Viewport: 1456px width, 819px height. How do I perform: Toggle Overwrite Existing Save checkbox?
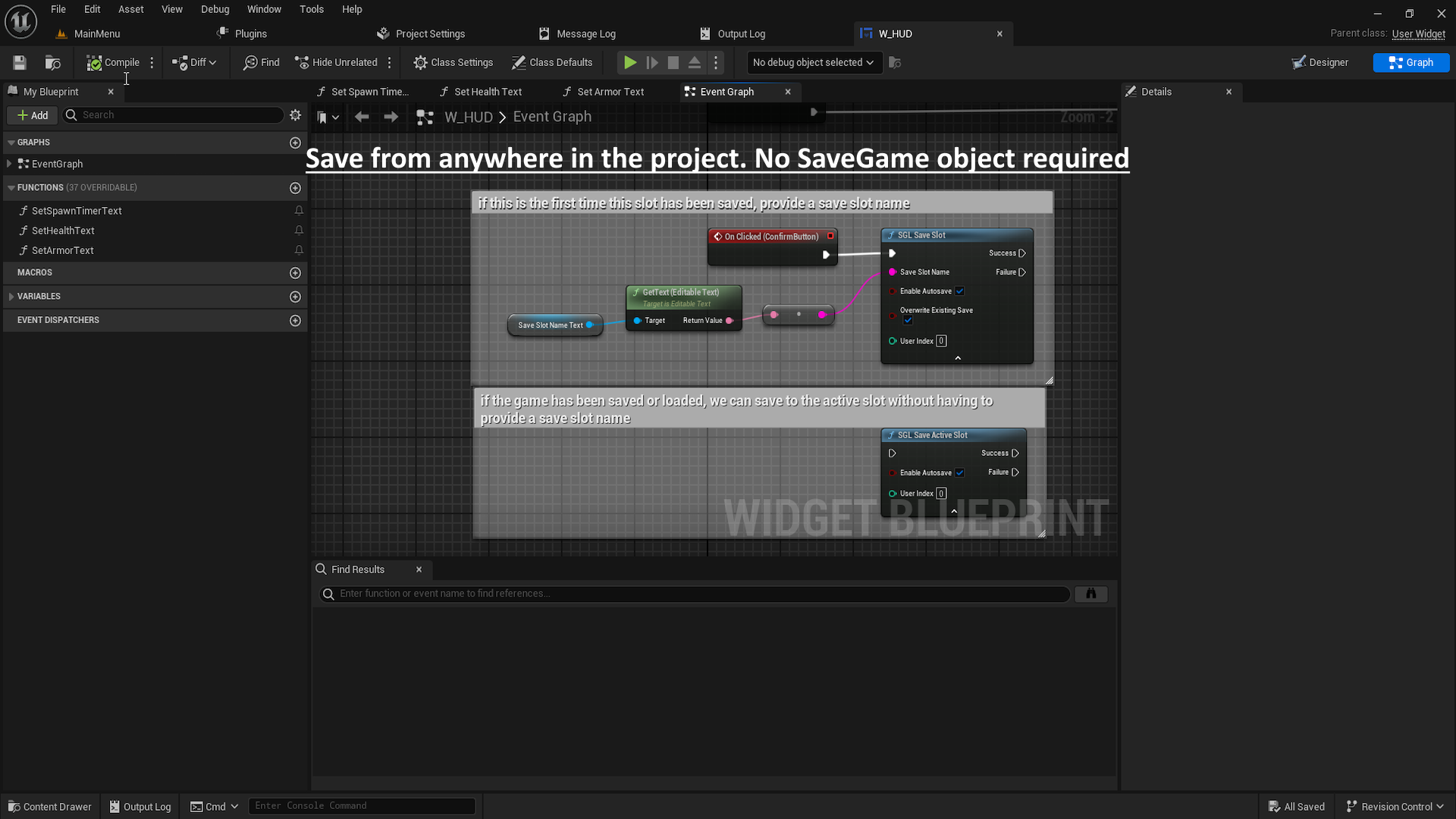pyautogui.click(x=908, y=320)
